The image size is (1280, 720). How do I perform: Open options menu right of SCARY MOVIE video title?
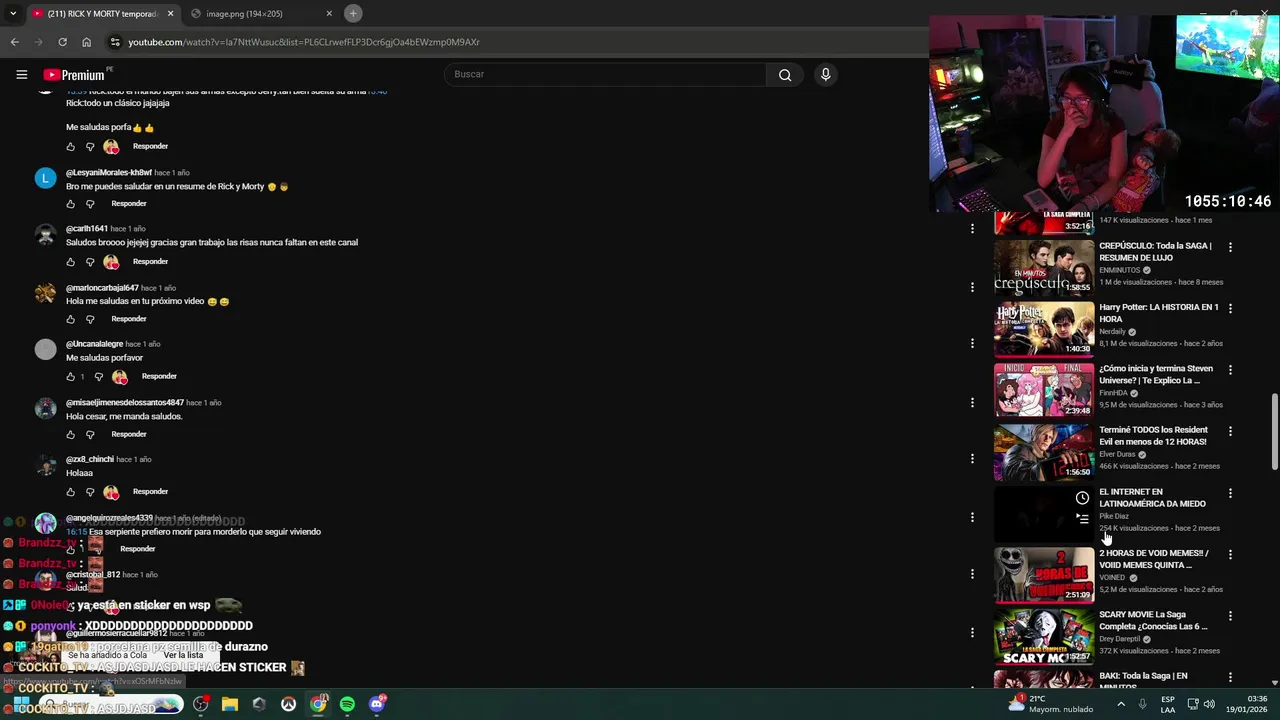coord(1230,616)
